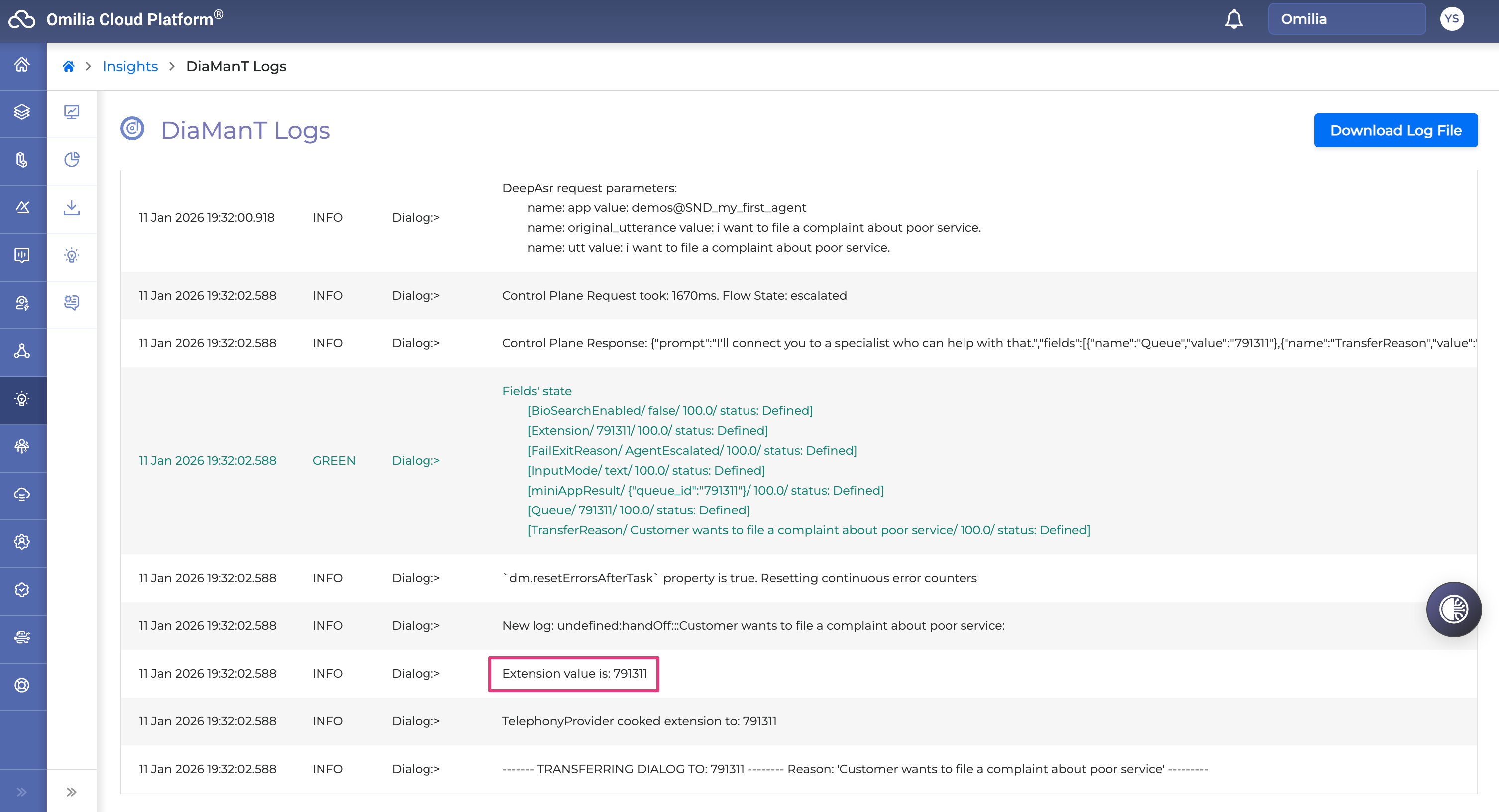Click the lifebuoy support icon in sidebar
This screenshot has width=1499, height=812.
(x=22, y=685)
